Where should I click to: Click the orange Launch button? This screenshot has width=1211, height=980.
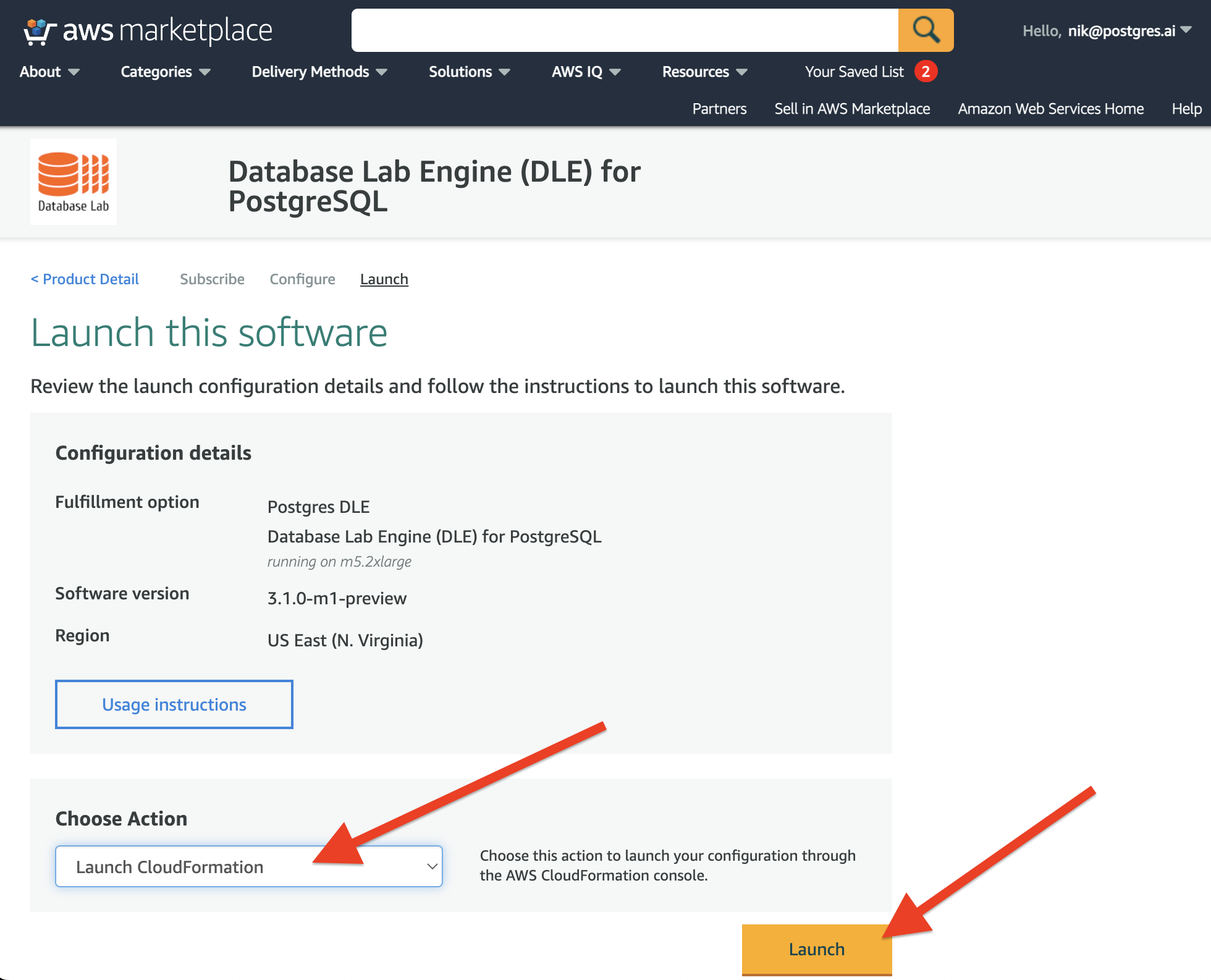click(817, 950)
